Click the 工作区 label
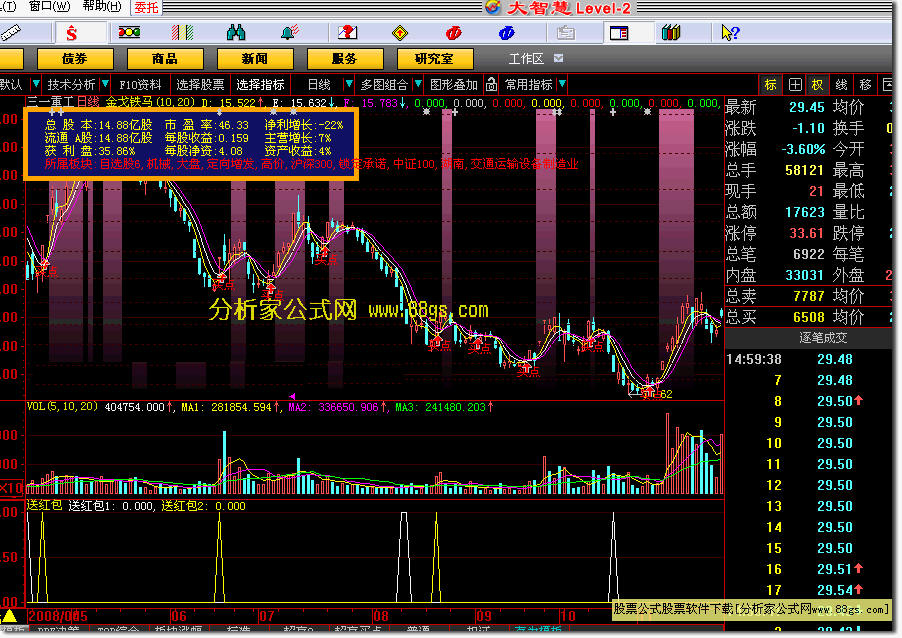Screen dimensions: 902x638 [x=526, y=59]
